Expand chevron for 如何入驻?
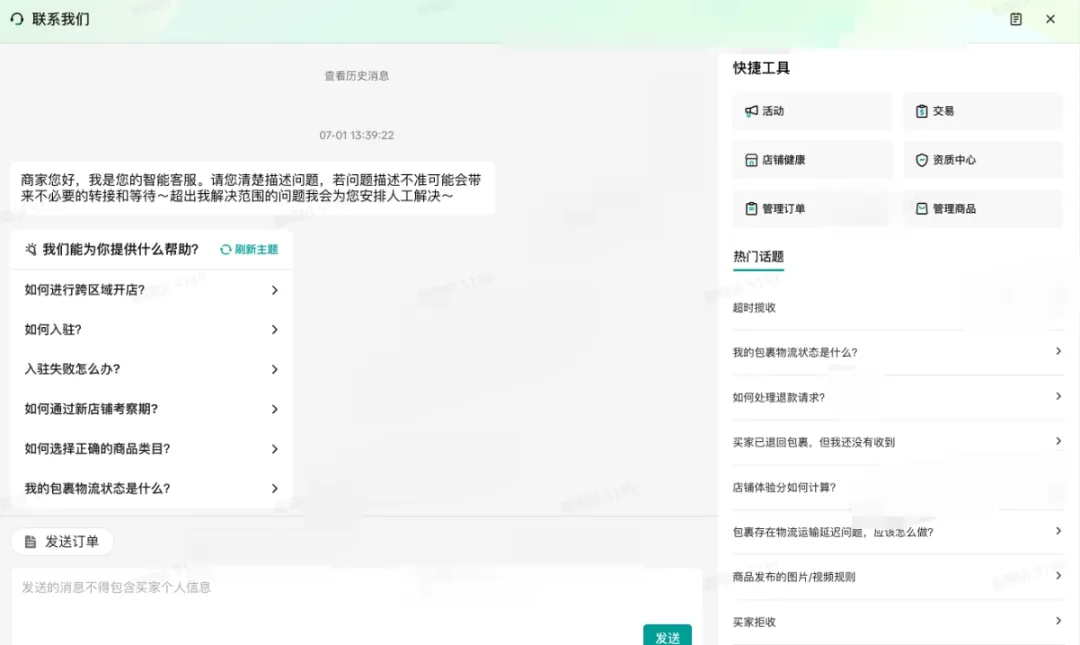The width and height of the screenshot is (1080, 645). pos(274,329)
